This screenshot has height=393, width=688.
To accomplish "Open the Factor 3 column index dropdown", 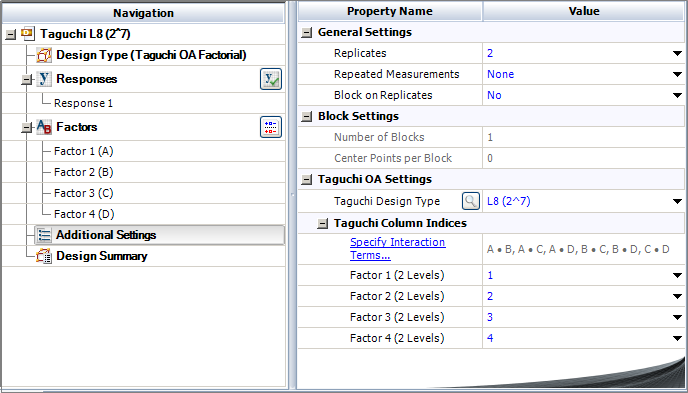I will point(677,318).
